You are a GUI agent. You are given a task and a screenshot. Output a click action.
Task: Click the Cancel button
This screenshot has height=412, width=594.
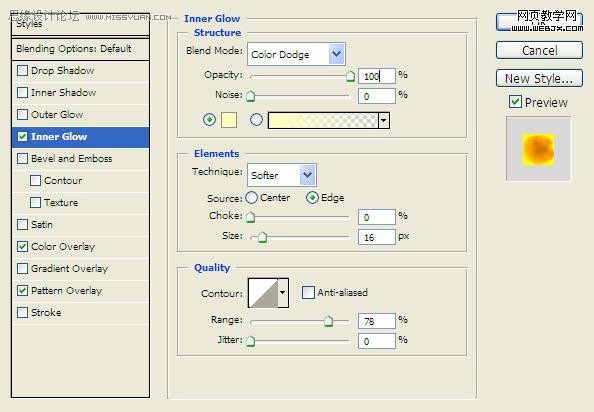pos(539,50)
